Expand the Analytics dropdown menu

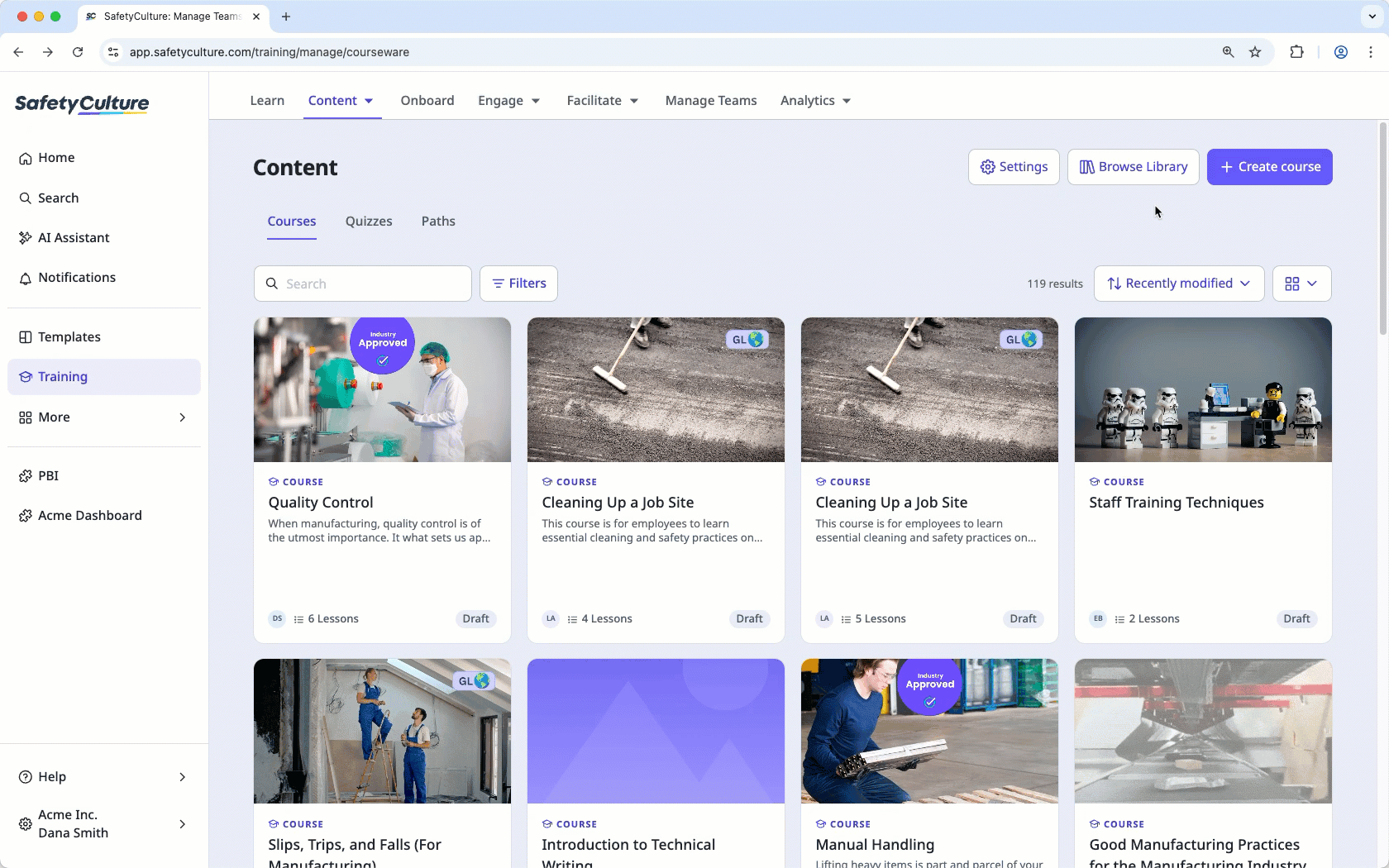pos(816,101)
